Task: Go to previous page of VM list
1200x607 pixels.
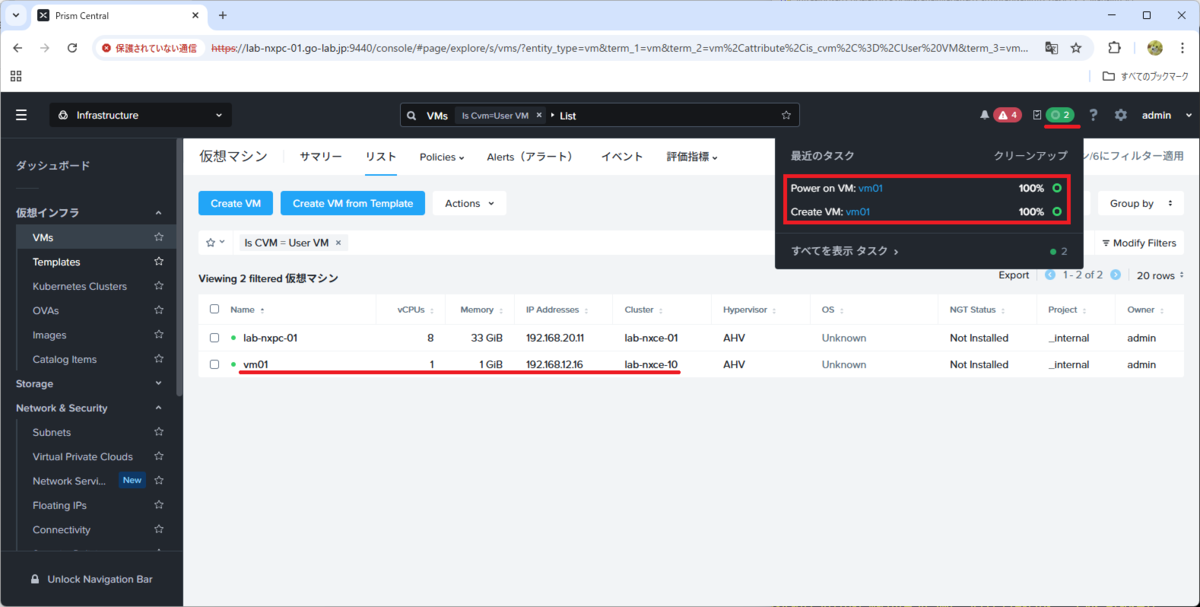Action: click(1050, 275)
